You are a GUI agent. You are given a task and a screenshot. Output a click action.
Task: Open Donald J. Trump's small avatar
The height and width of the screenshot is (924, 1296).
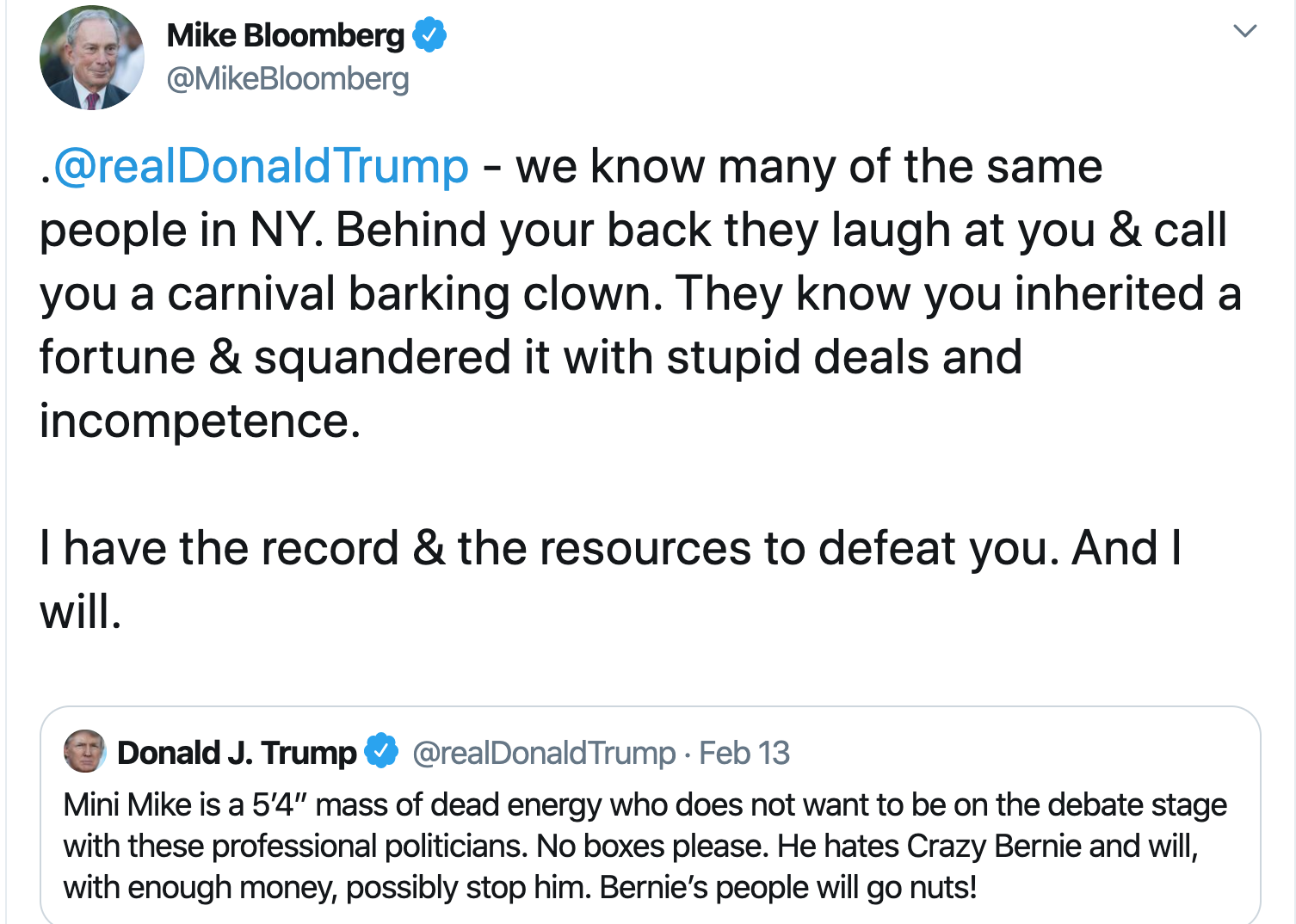[84, 751]
